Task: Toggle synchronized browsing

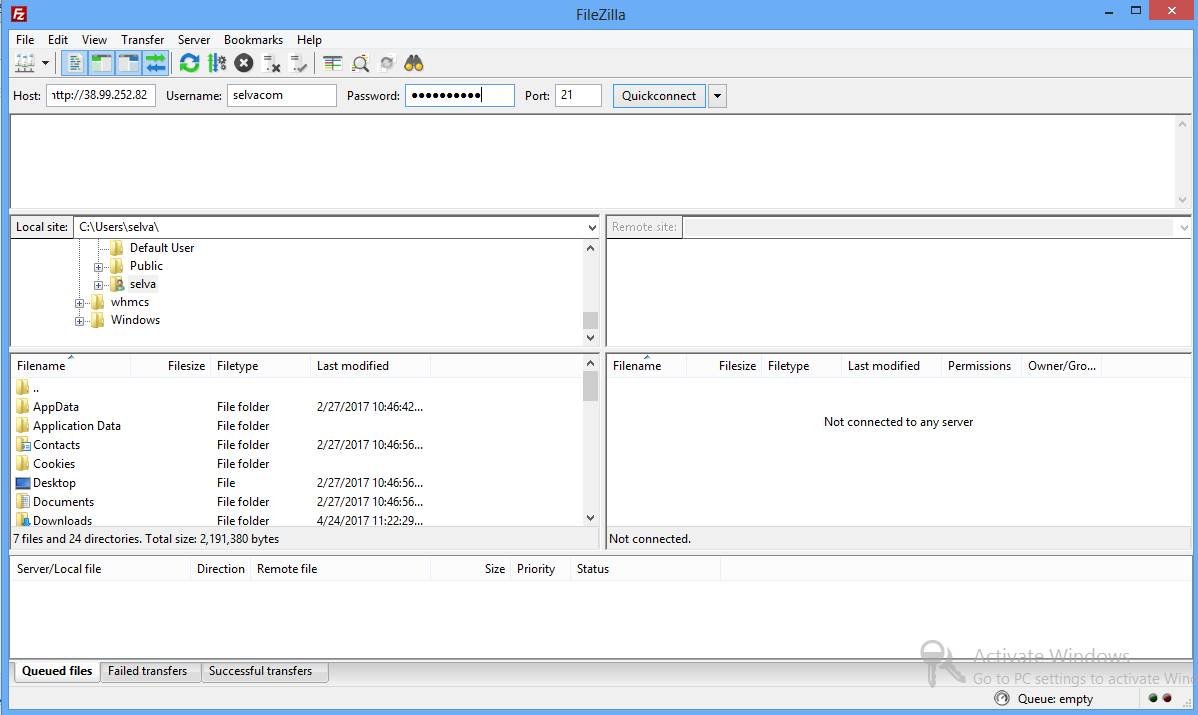Action: coord(387,63)
